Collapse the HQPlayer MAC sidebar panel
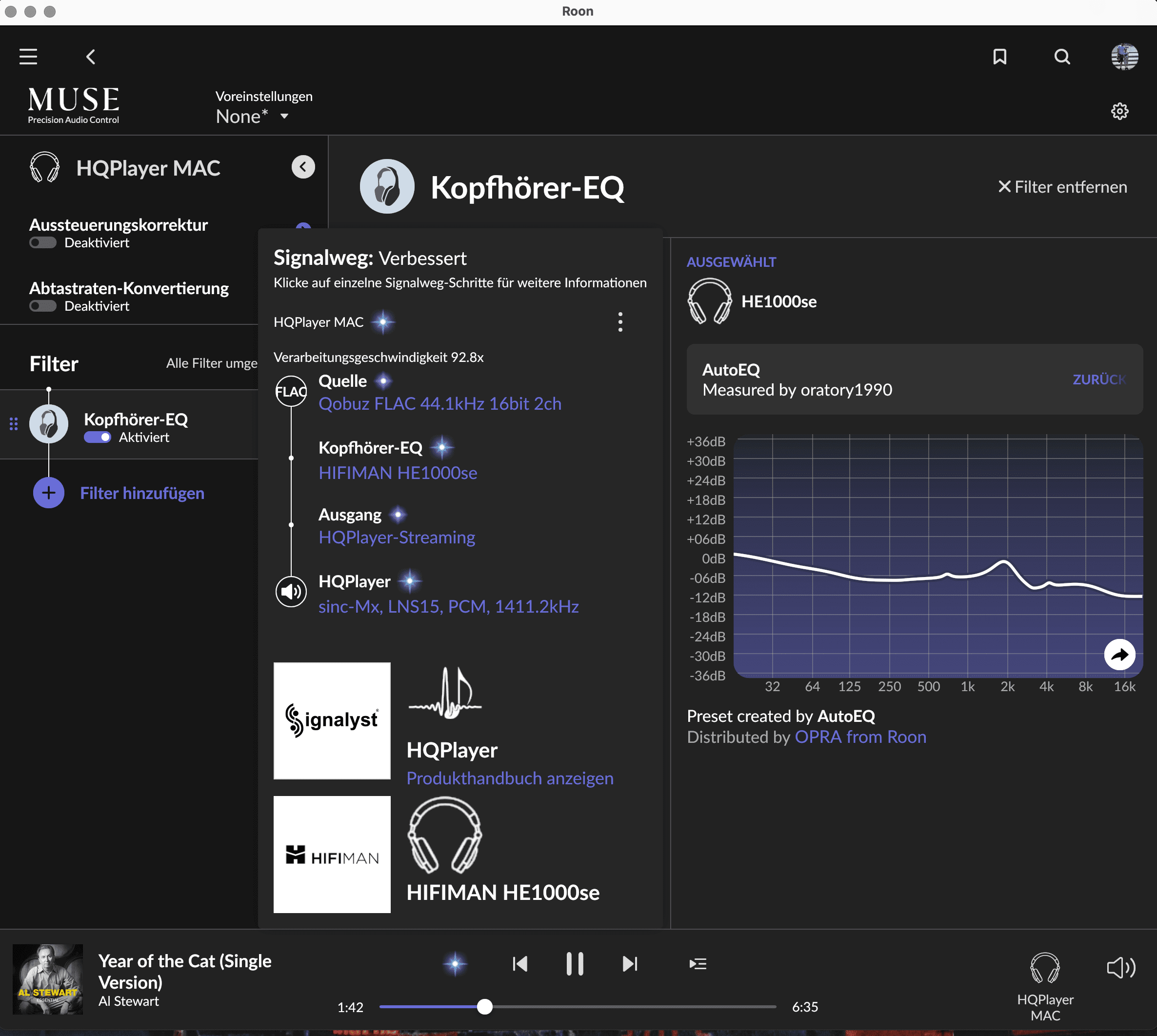Viewport: 1157px width, 1036px height. click(x=303, y=167)
